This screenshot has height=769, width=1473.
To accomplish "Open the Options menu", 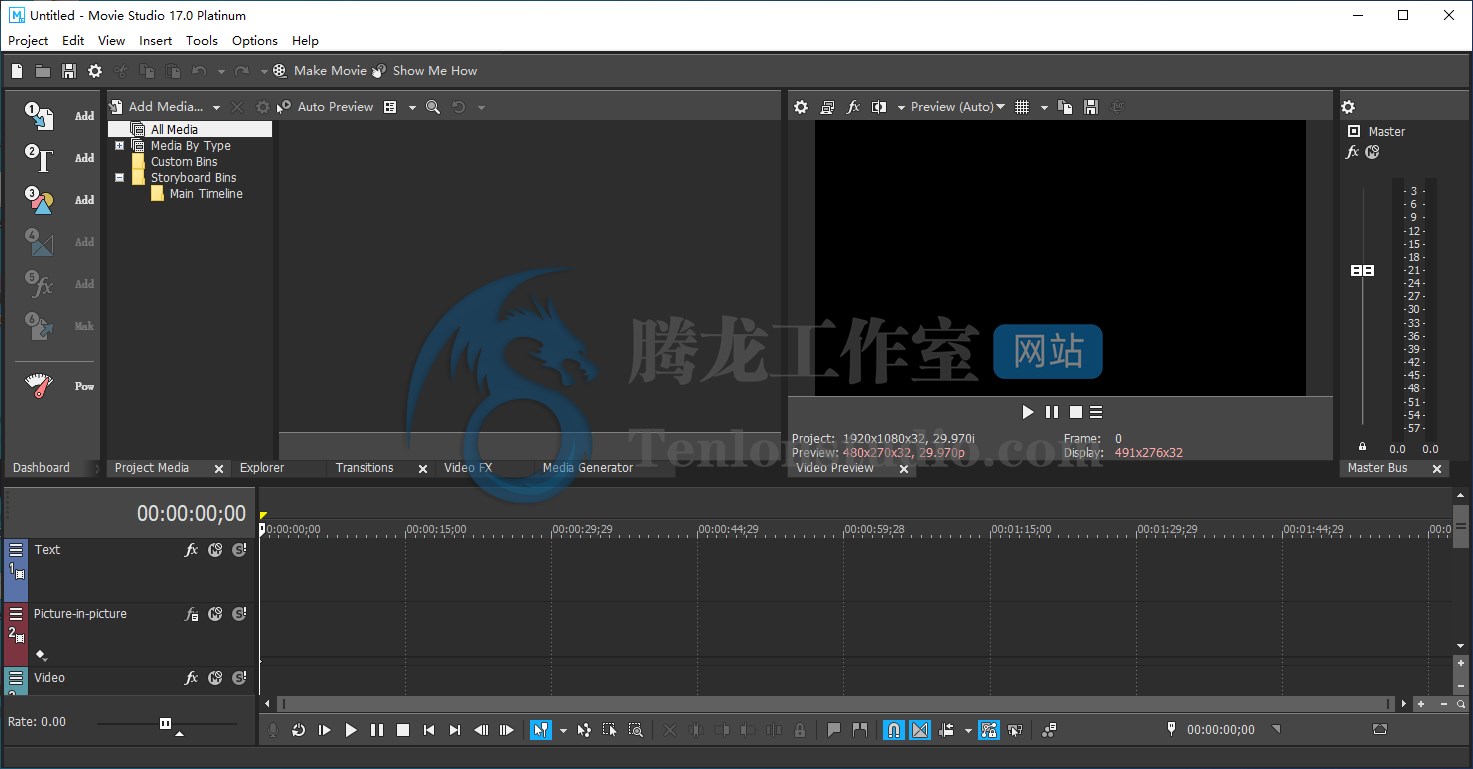I will (255, 41).
